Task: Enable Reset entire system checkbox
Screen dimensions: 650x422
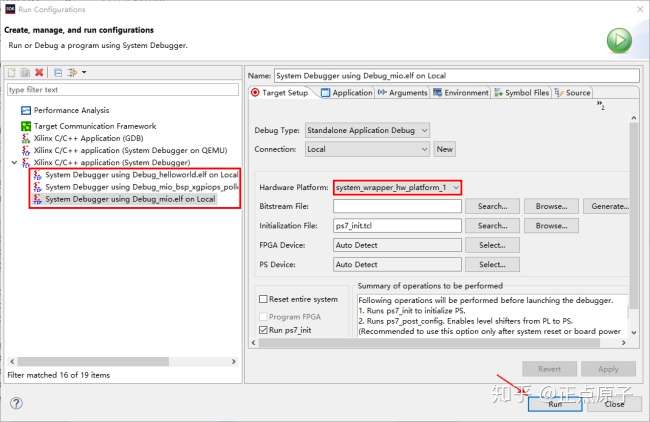Action: pos(263,299)
